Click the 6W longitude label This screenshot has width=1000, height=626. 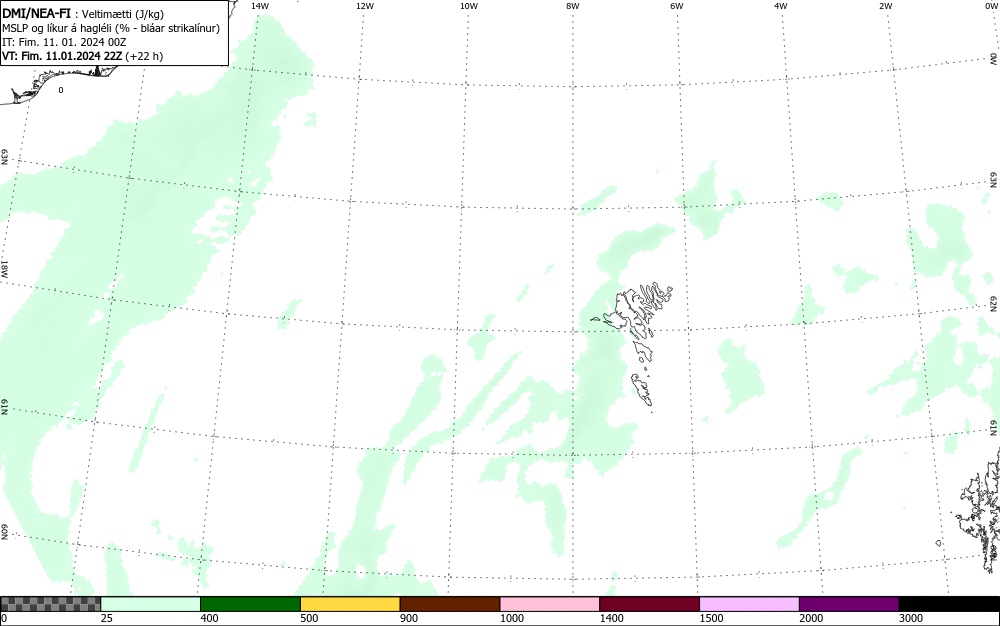pos(677,6)
